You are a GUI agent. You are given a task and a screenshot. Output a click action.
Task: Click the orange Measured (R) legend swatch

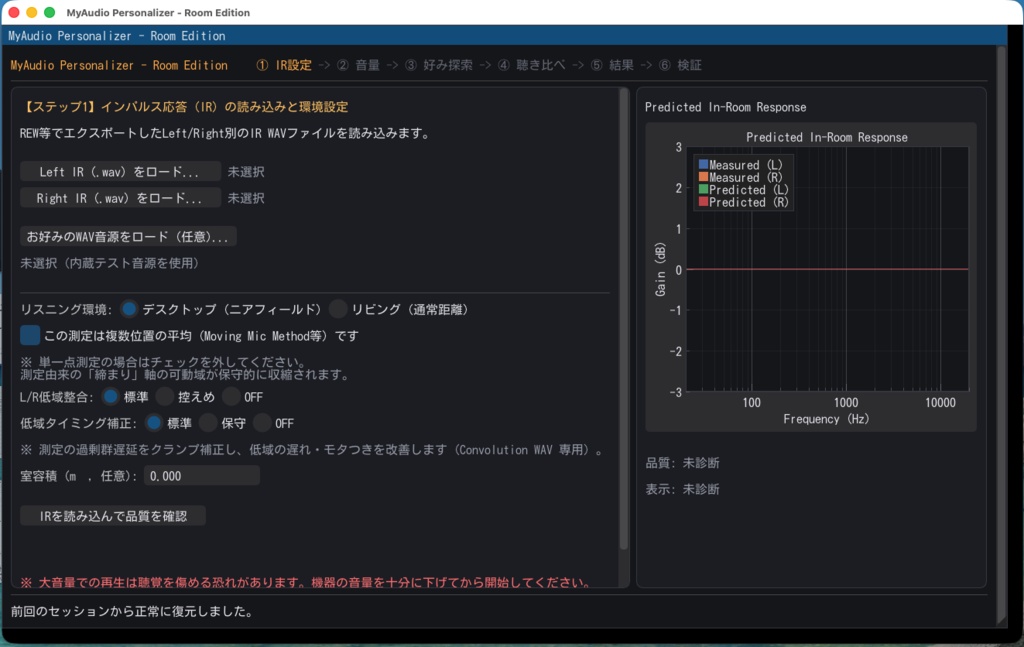pyautogui.click(x=703, y=177)
